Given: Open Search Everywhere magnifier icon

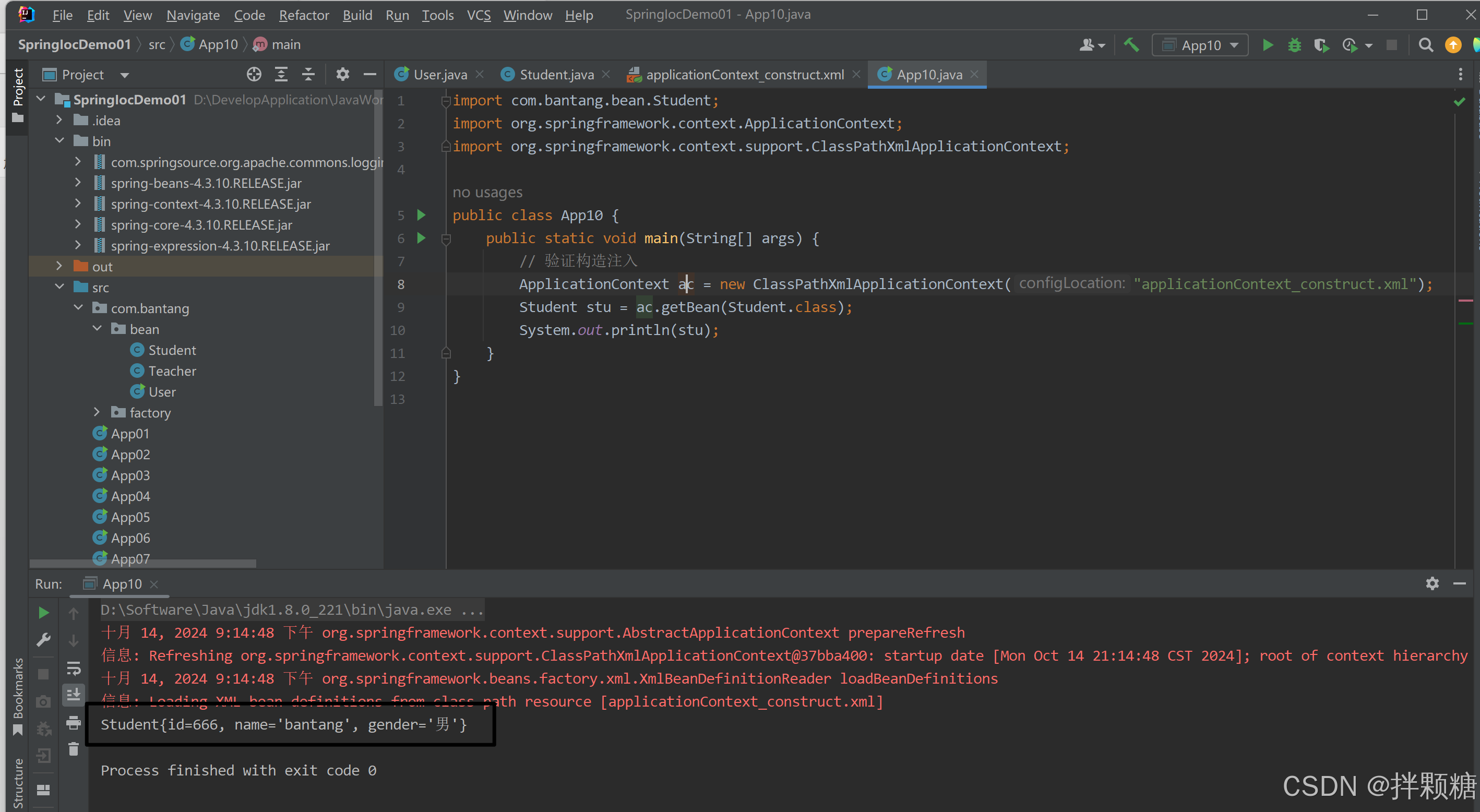Looking at the screenshot, I should (1425, 45).
